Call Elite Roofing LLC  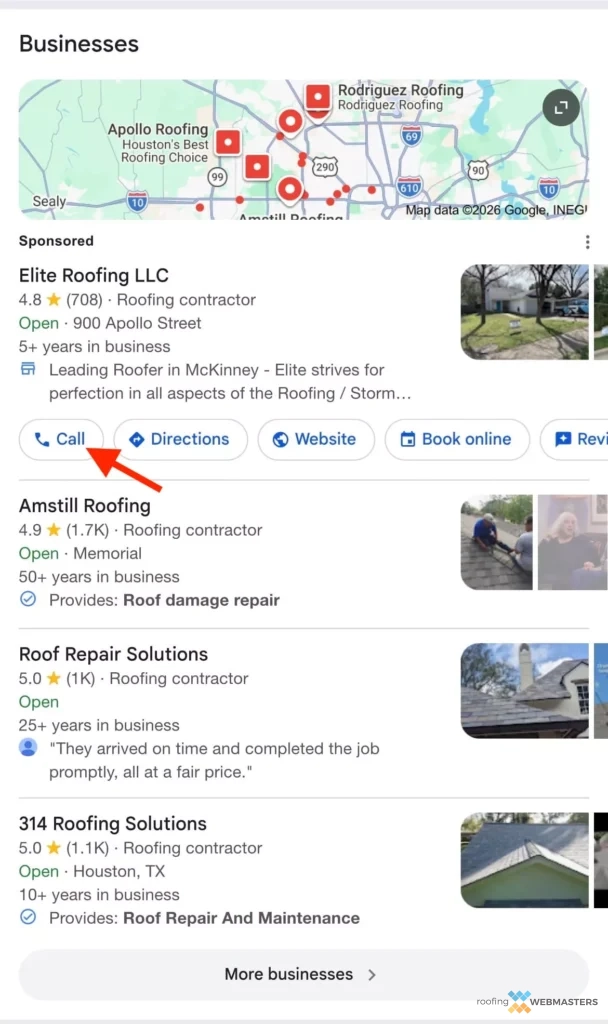61,439
